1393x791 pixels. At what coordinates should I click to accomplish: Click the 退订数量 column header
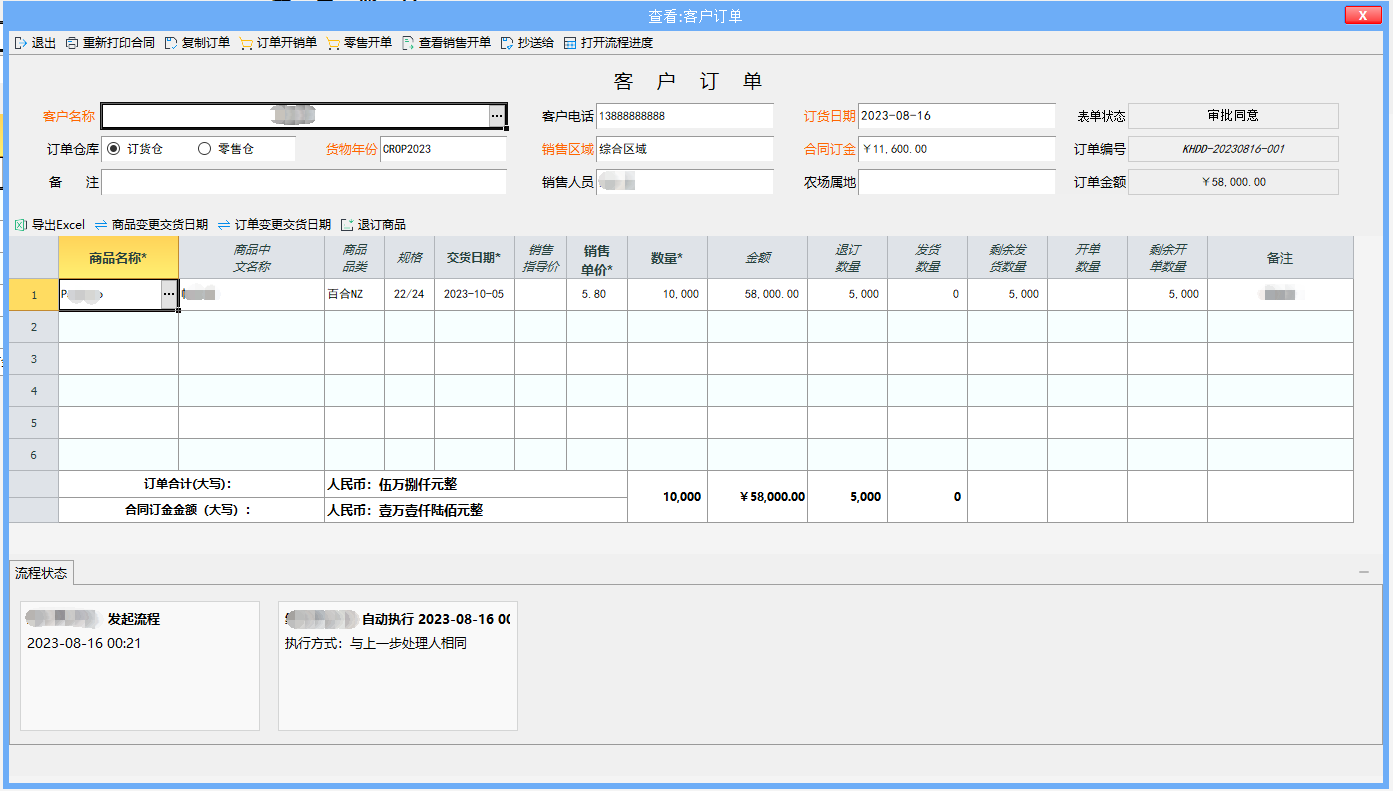(847, 258)
